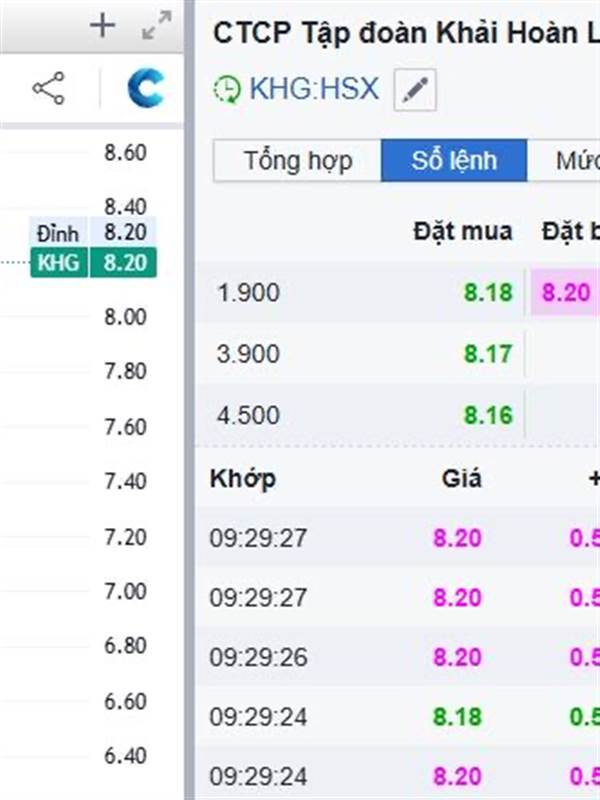The width and height of the screenshot is (600, 800).
Task: Switch to the partially visible Mức tab
Action: pyautogui.click(x=564, y=161)
